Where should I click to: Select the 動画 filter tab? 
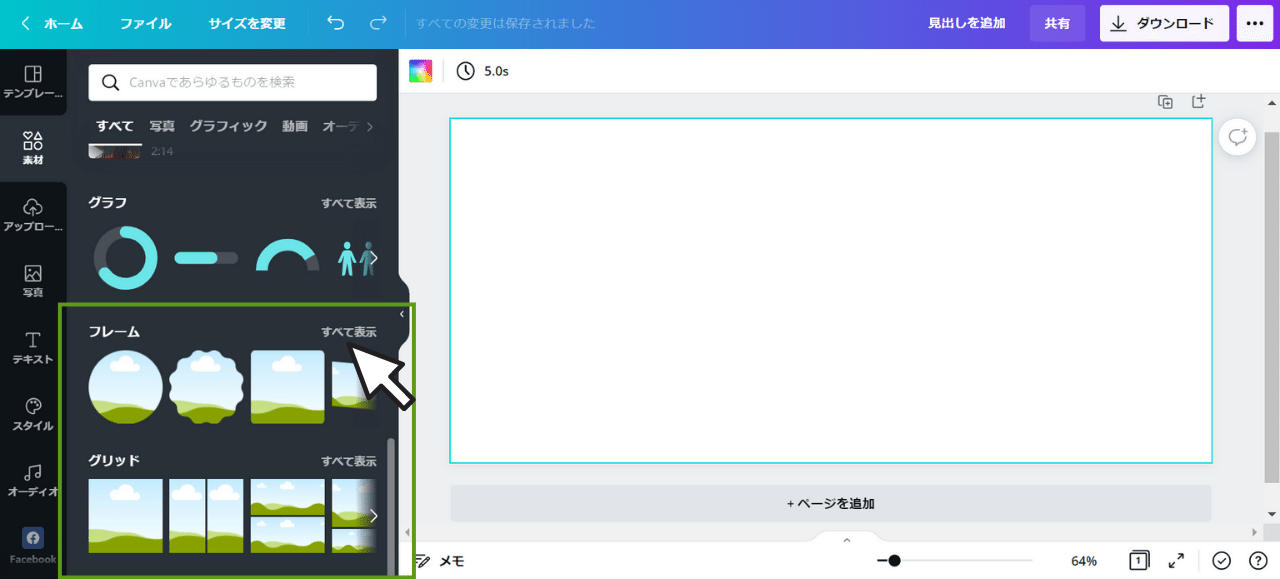pyautogui.click(x=295, y=126)
